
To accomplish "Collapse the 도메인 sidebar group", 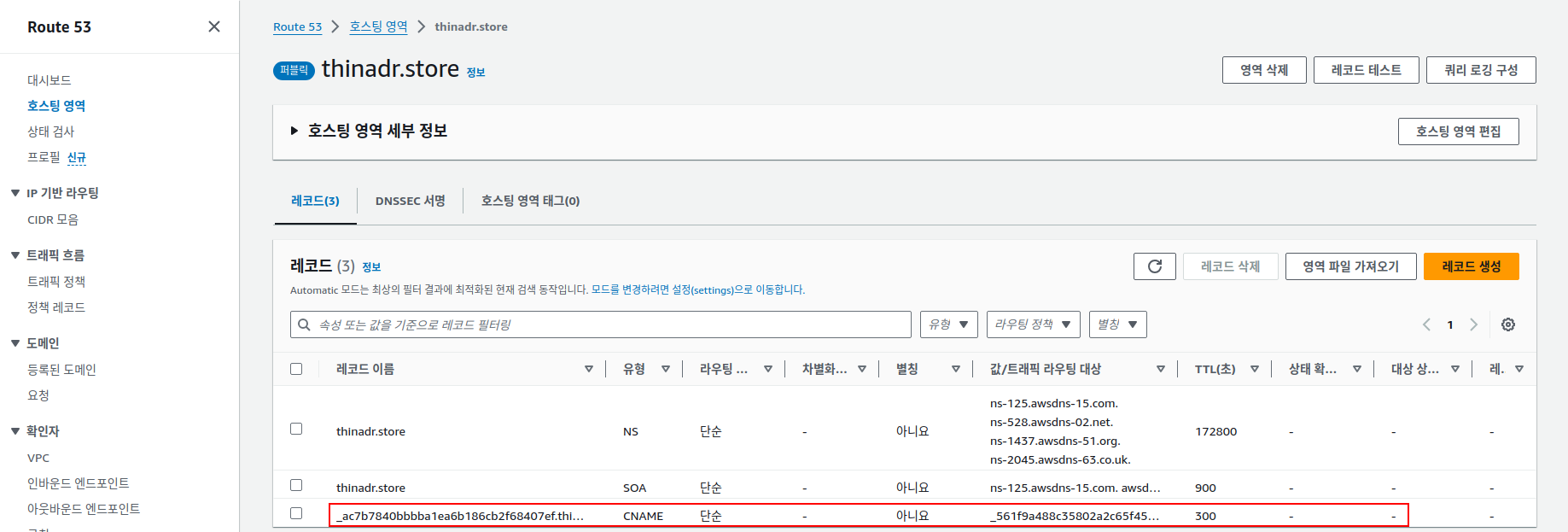I will pyautogui.click(x=15, y=343).
